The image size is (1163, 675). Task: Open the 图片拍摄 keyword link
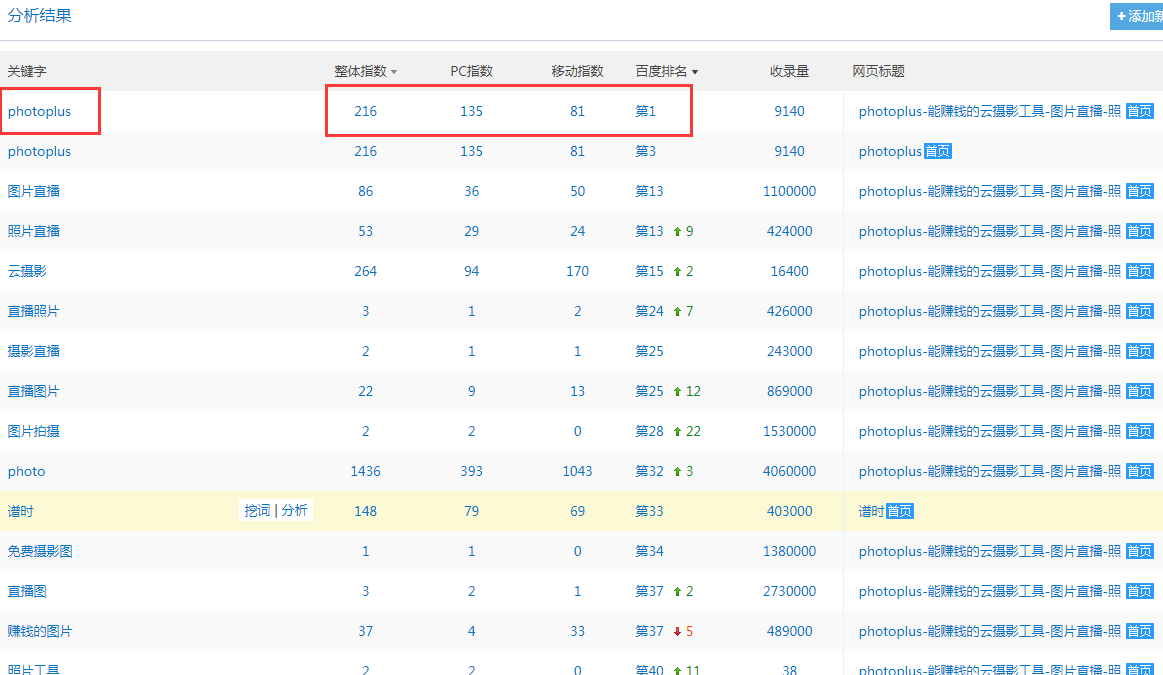[33, 432]
